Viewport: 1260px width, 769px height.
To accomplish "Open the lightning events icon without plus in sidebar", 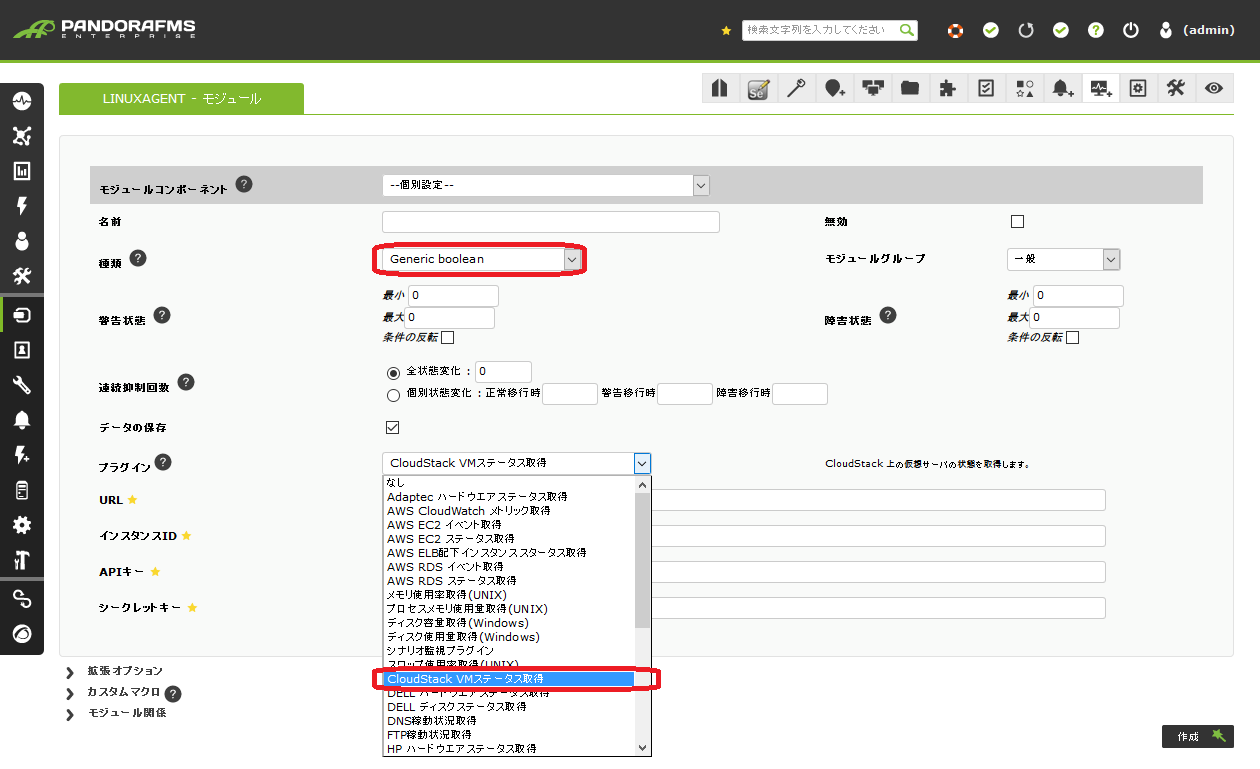I will [x=22, y=206].
